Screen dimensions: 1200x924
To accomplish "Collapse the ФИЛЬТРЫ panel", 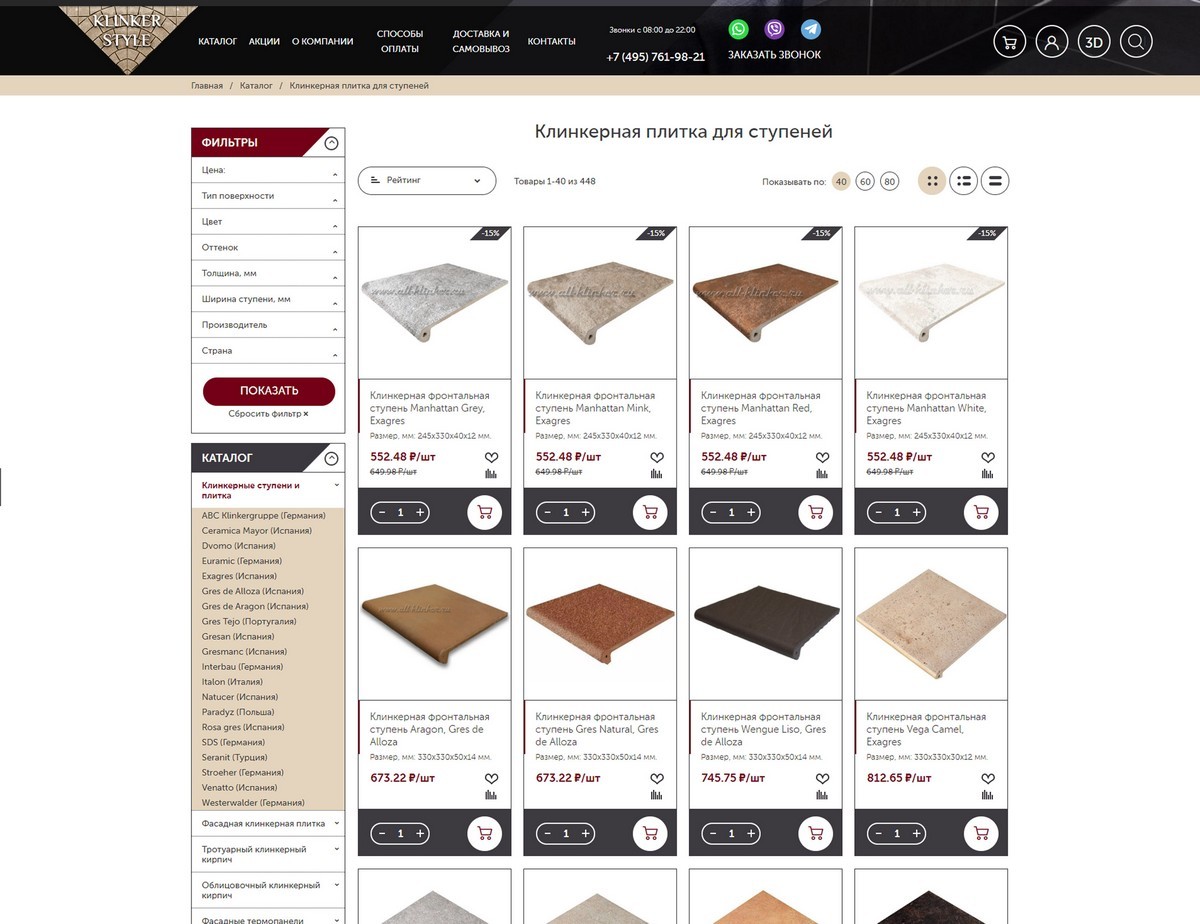I will pos(332,143).
